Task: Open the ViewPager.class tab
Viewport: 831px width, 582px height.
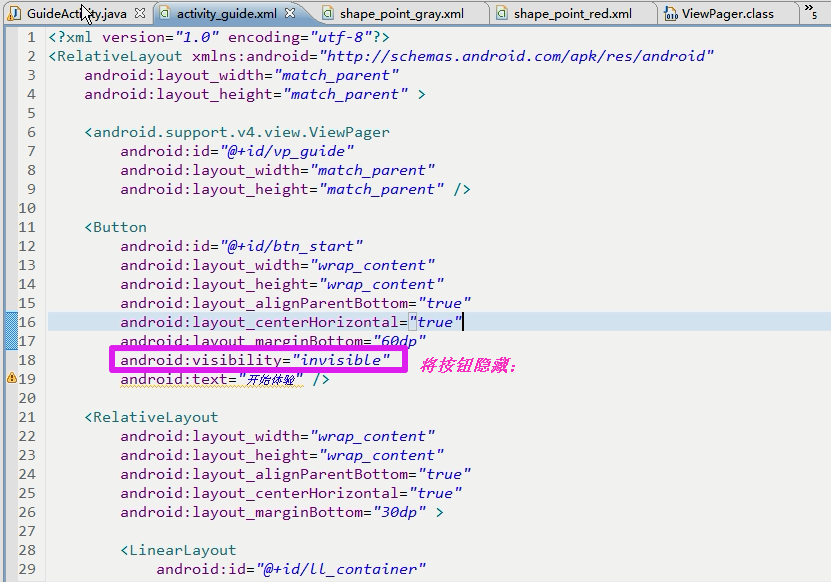Action: tap(727, 14)
